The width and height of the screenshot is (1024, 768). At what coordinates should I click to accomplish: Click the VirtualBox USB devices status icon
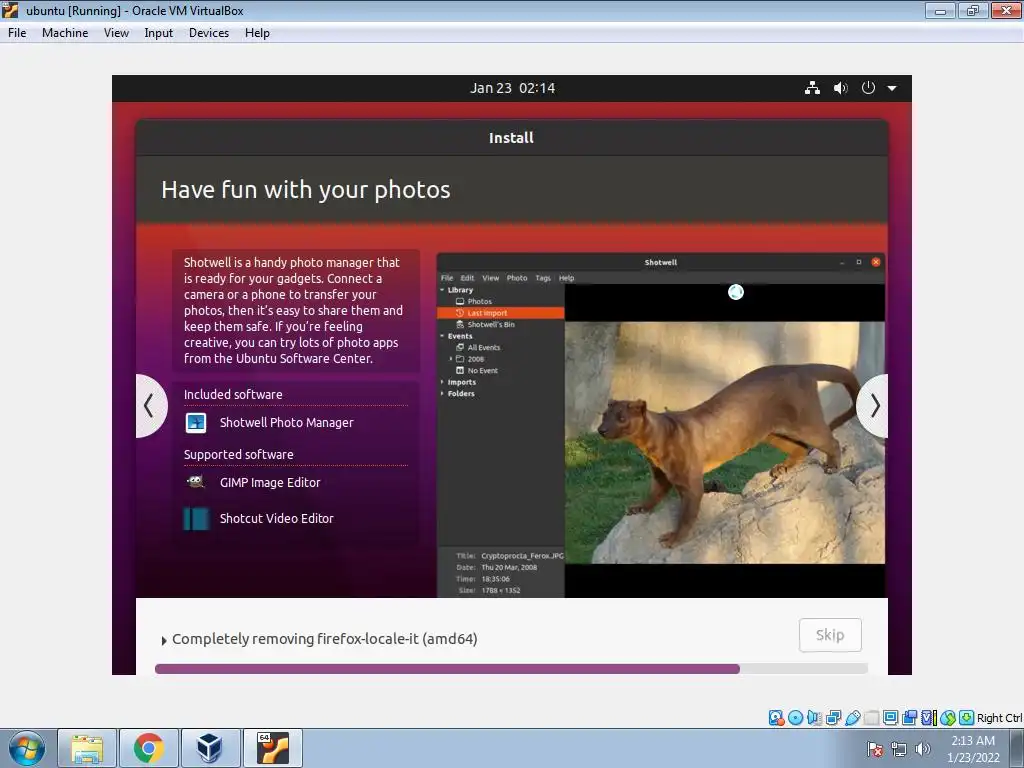[x=852, y=718]
